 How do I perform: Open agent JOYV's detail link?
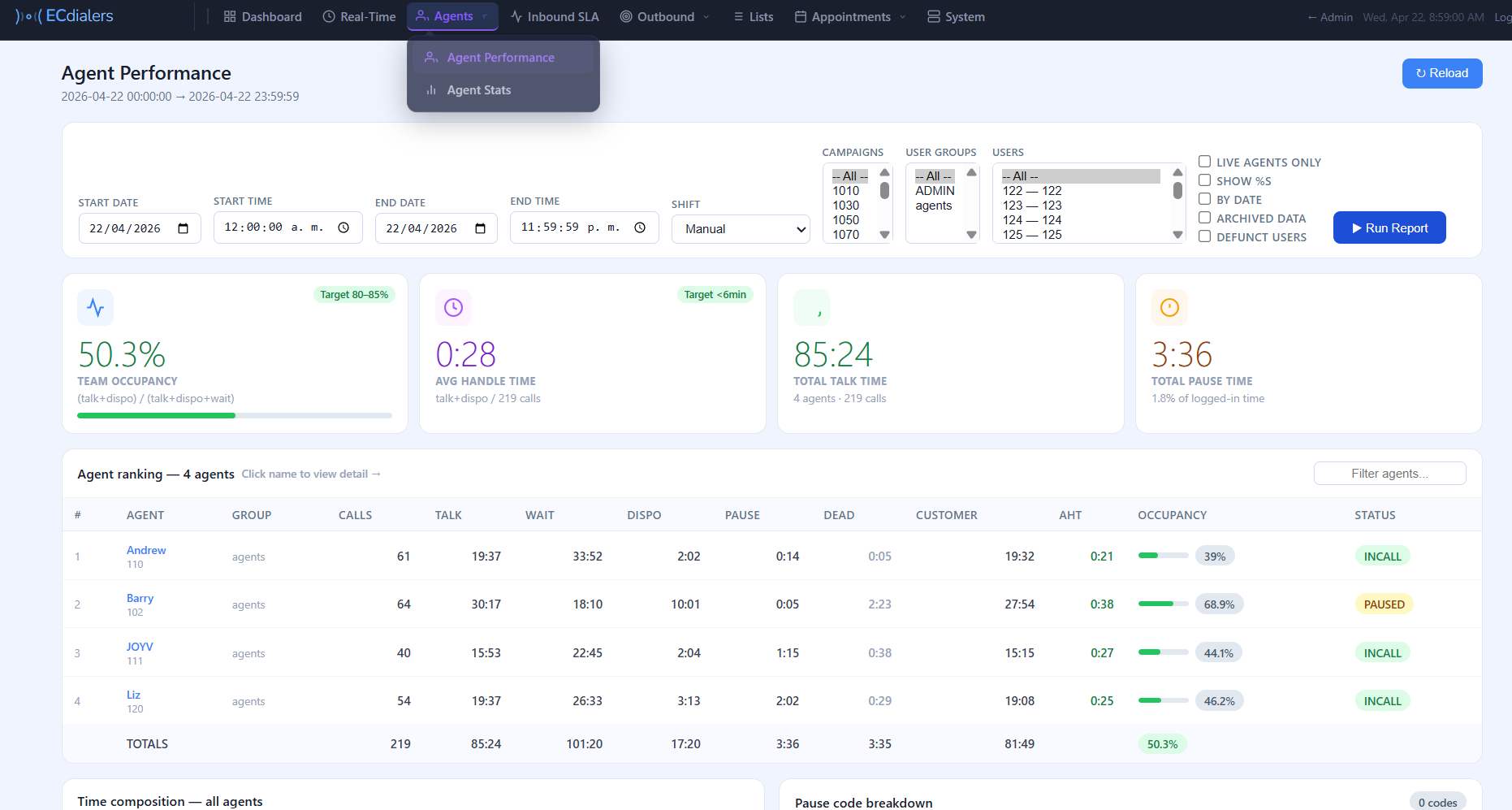click(140, 647)
